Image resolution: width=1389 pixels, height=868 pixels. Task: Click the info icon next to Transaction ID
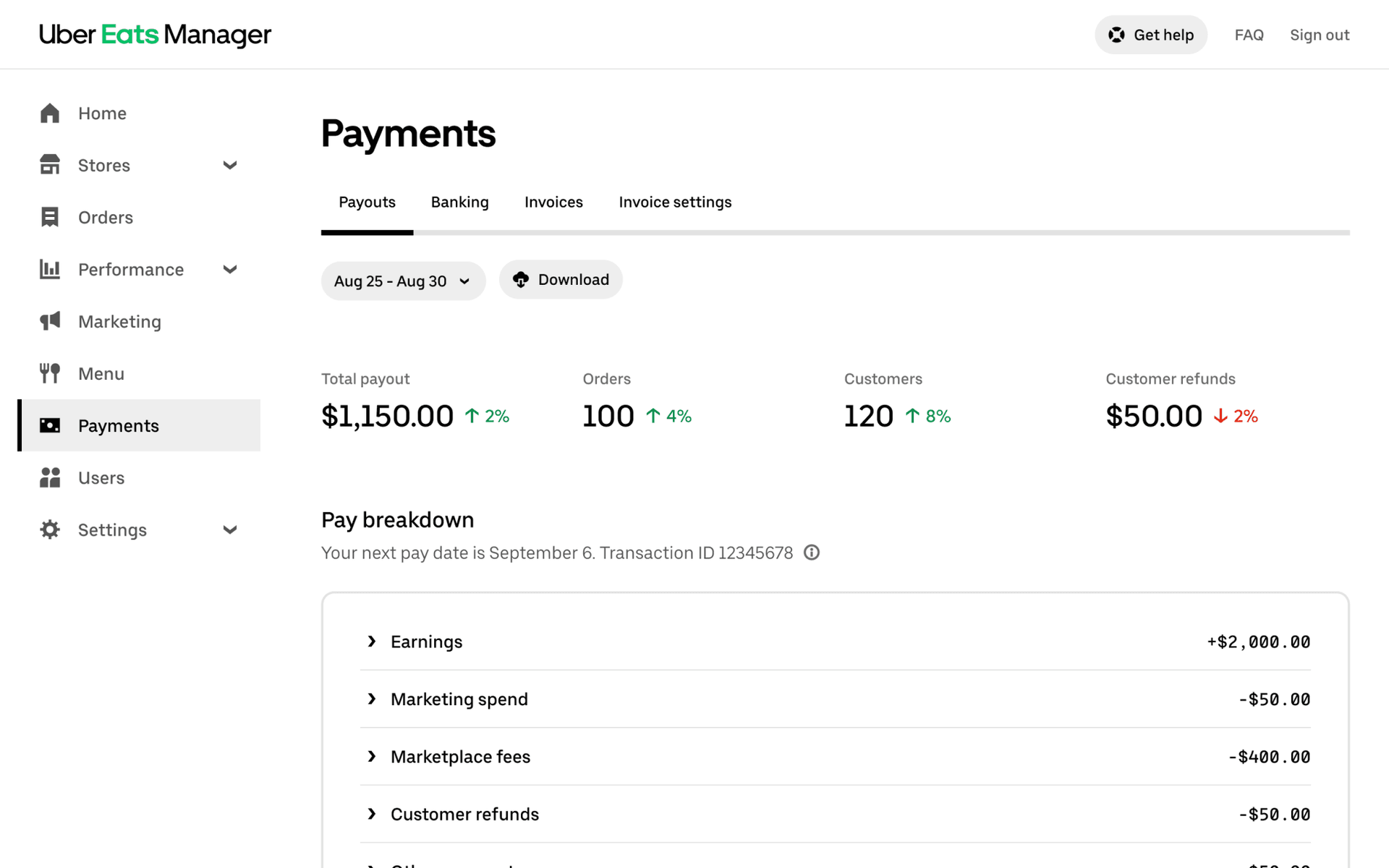point(812,553)
